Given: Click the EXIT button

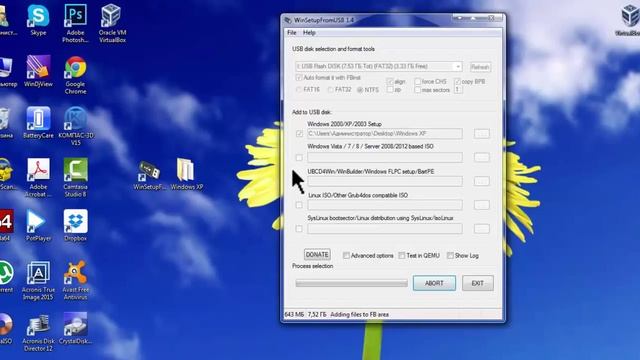Looking at the screenshot, I should tap(478, 283).
